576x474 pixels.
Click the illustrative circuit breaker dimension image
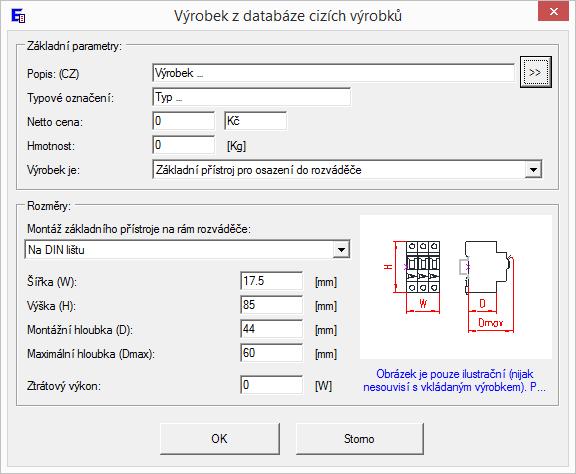tap(456, 287)
